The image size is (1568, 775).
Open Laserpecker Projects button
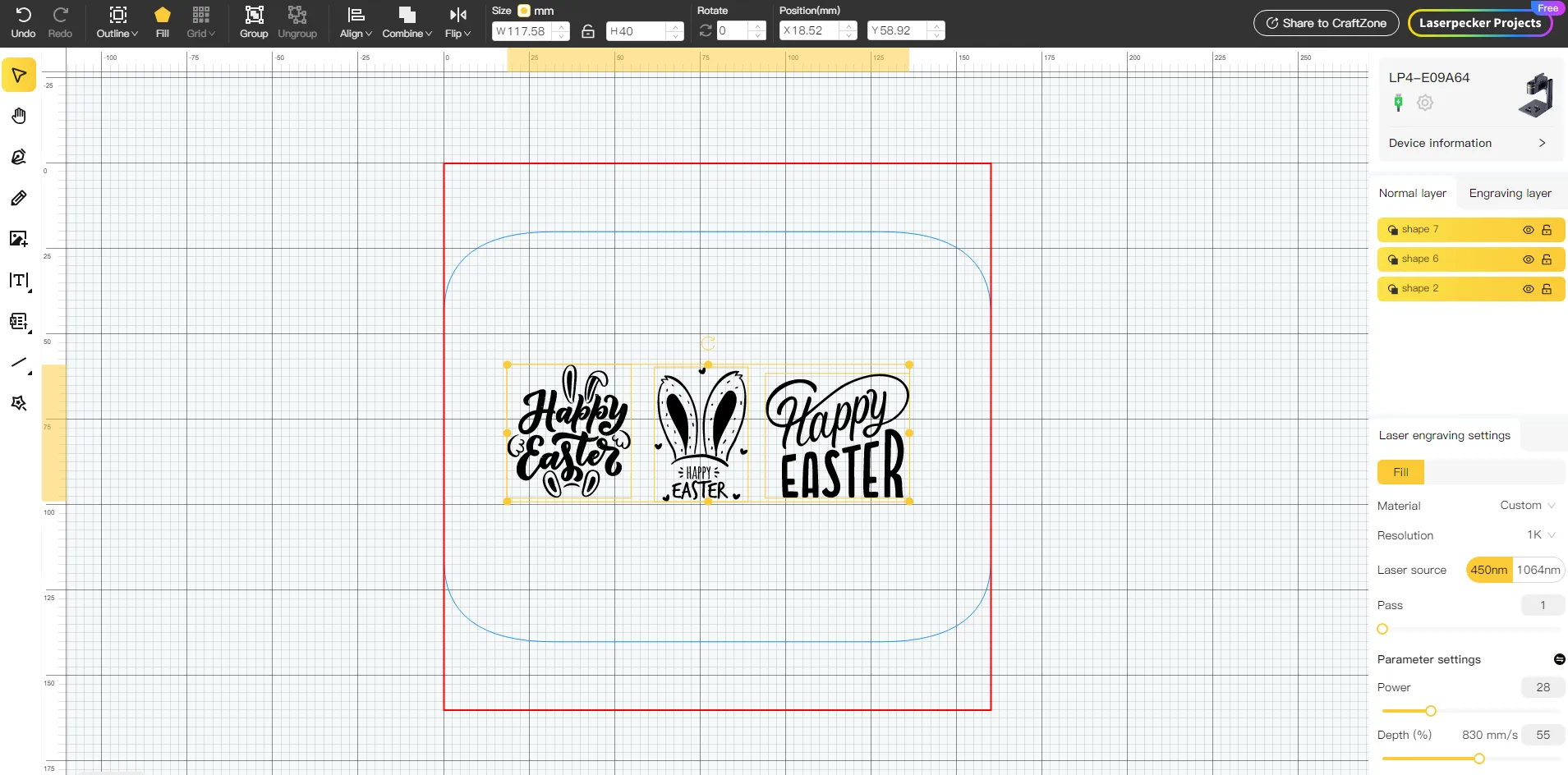[x=1480, y=23]
